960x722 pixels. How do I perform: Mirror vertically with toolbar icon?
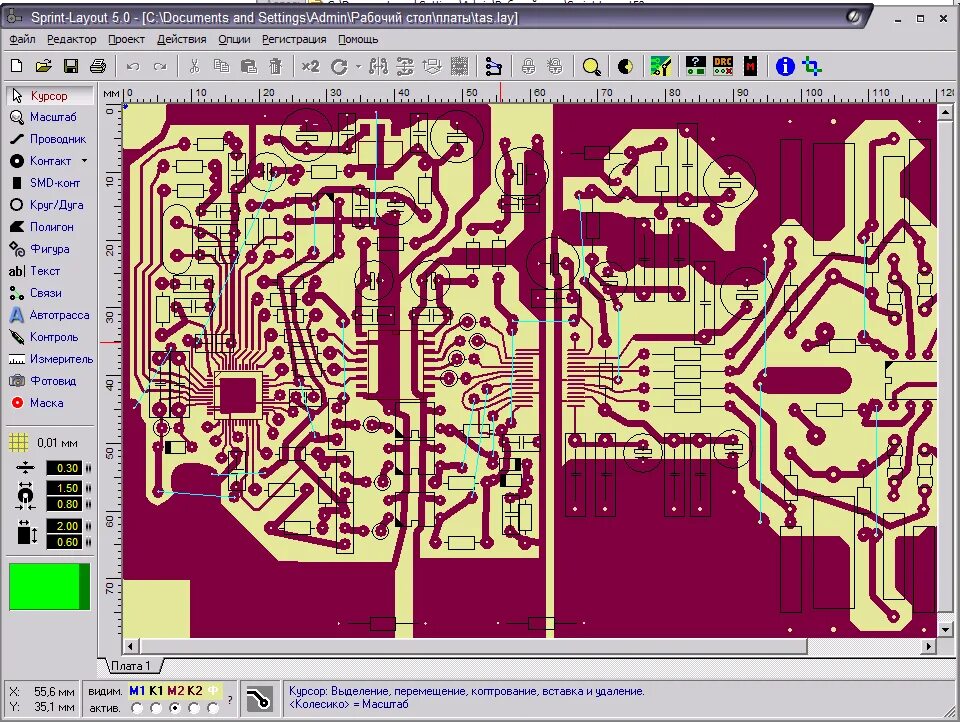[405, 66]
